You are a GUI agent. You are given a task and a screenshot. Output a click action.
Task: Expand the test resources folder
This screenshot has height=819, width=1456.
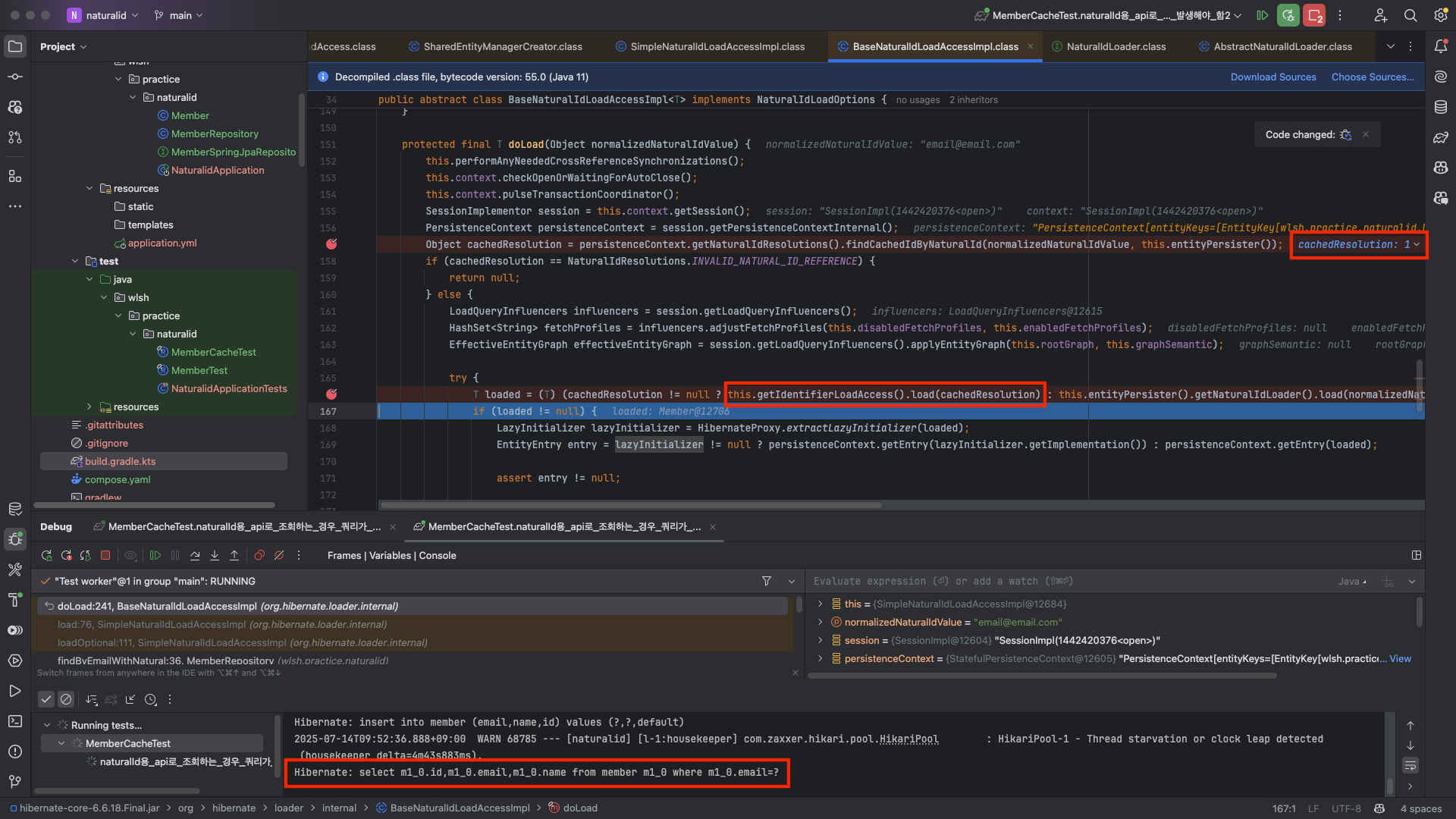click(x=89, y=407)
